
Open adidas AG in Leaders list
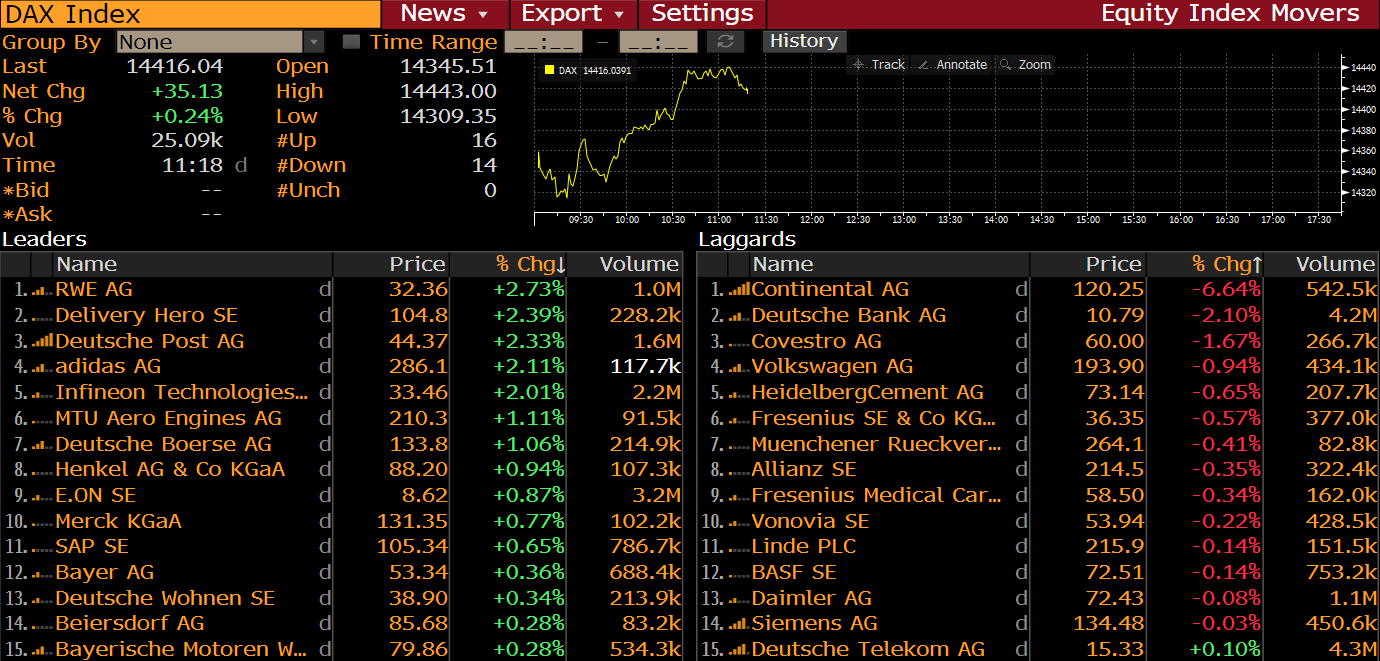pyautogui.click(x=108, y=367)
